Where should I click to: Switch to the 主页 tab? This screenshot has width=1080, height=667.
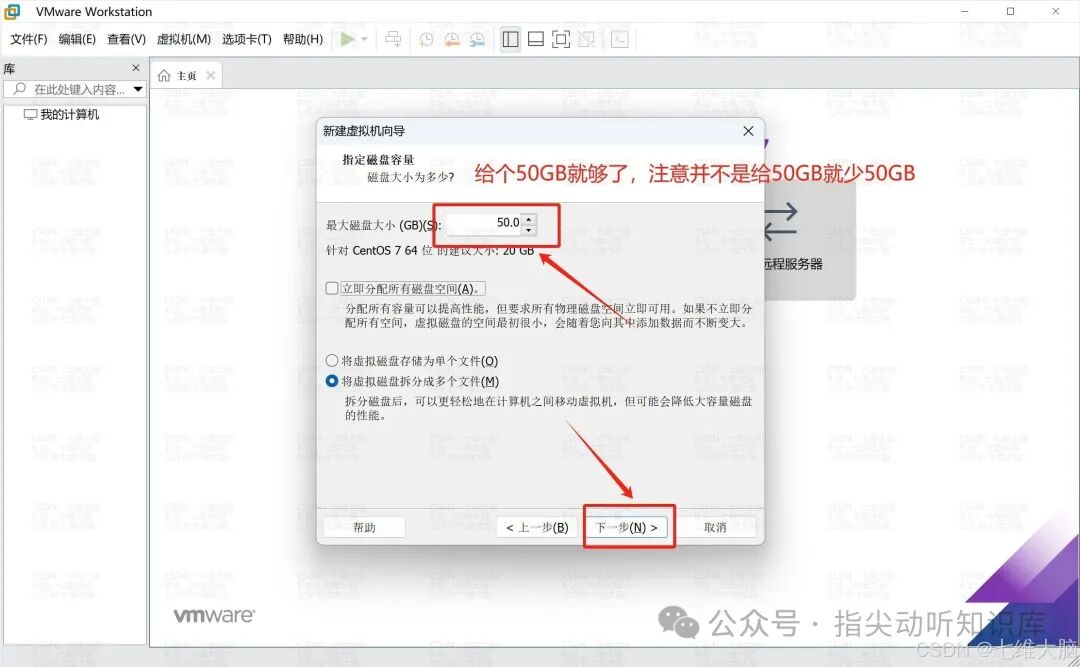[186, 74]
